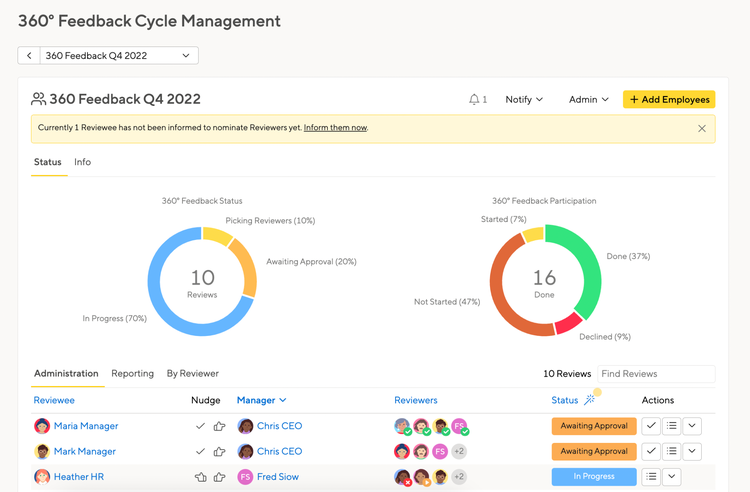Go back using the left arrow button
The width and height of the screenshot is (750, 492).
(x=29, y=55)
